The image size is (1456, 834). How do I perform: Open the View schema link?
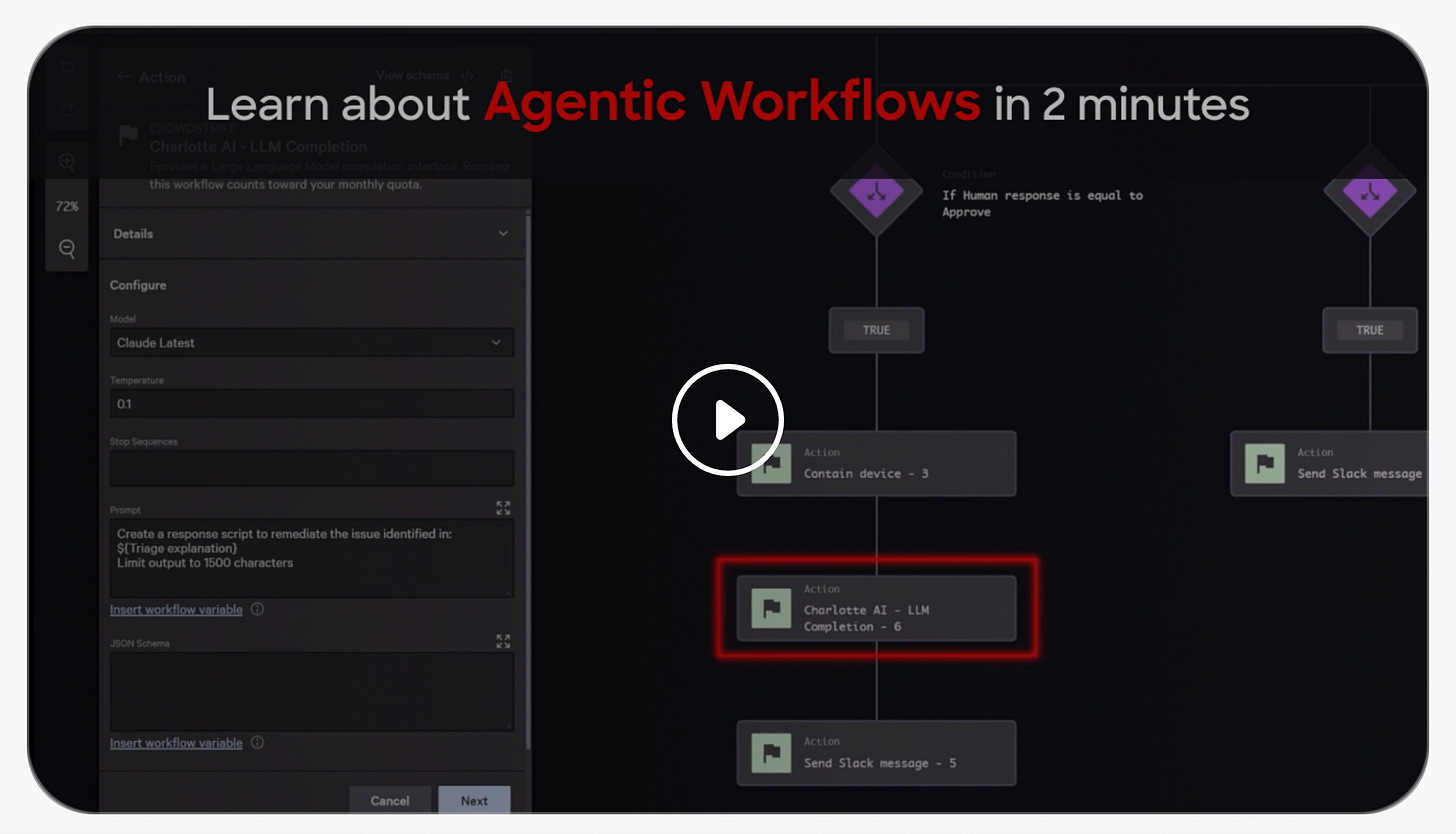pos(412,75)
